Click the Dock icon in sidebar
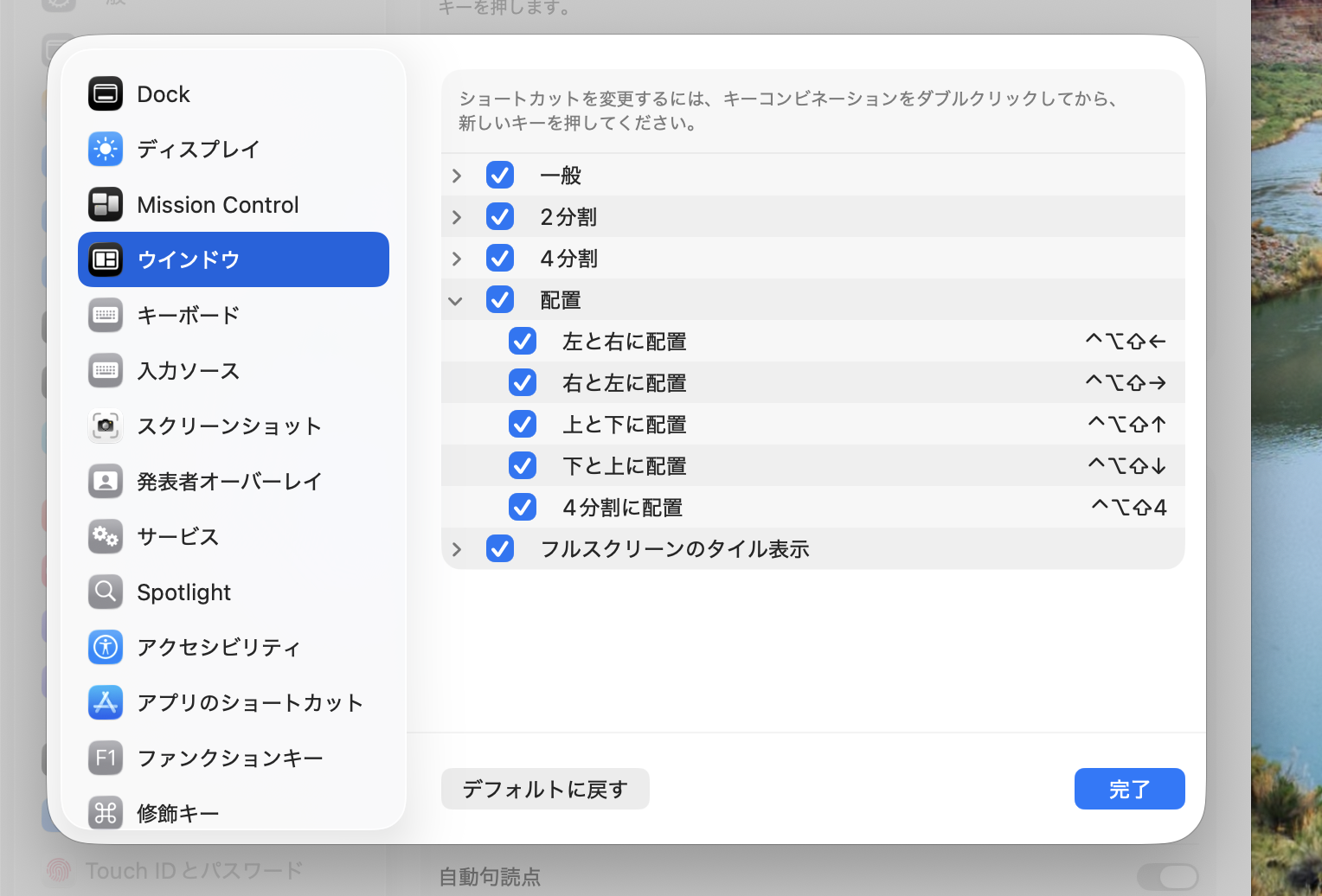The image size is (1322, 896). pos(106,93)
